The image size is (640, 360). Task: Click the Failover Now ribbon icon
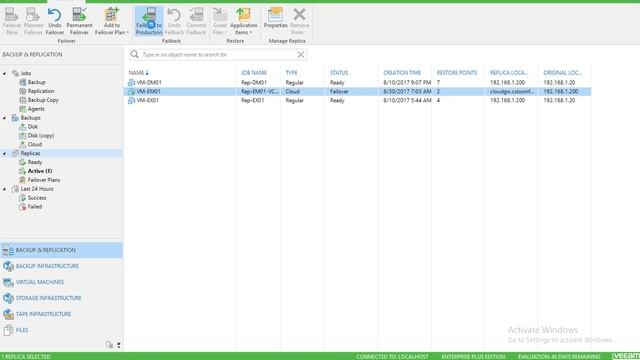[12, 21]
